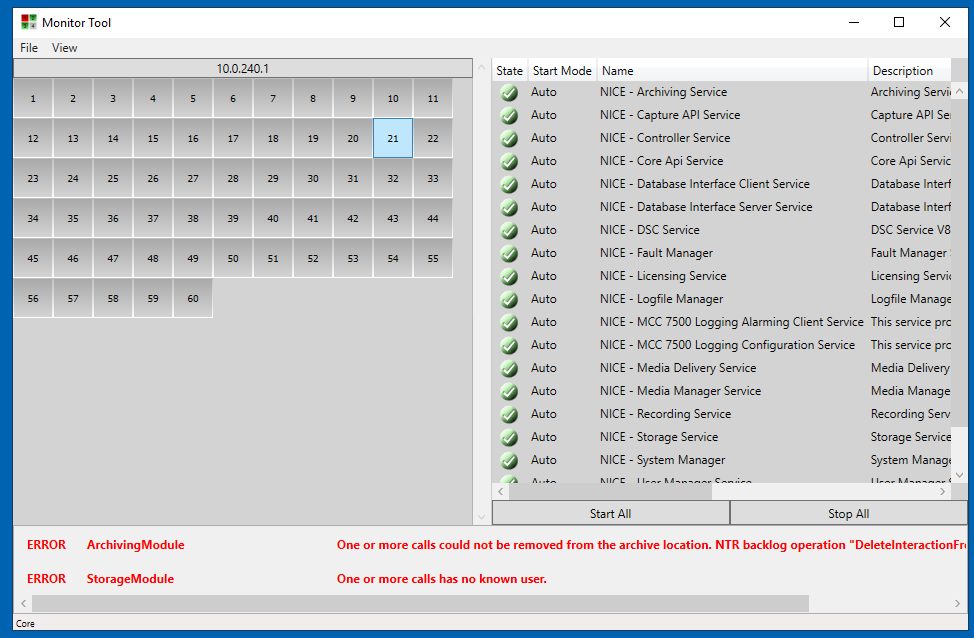Click the state icon for Logfile Manager

pos(509,299)
